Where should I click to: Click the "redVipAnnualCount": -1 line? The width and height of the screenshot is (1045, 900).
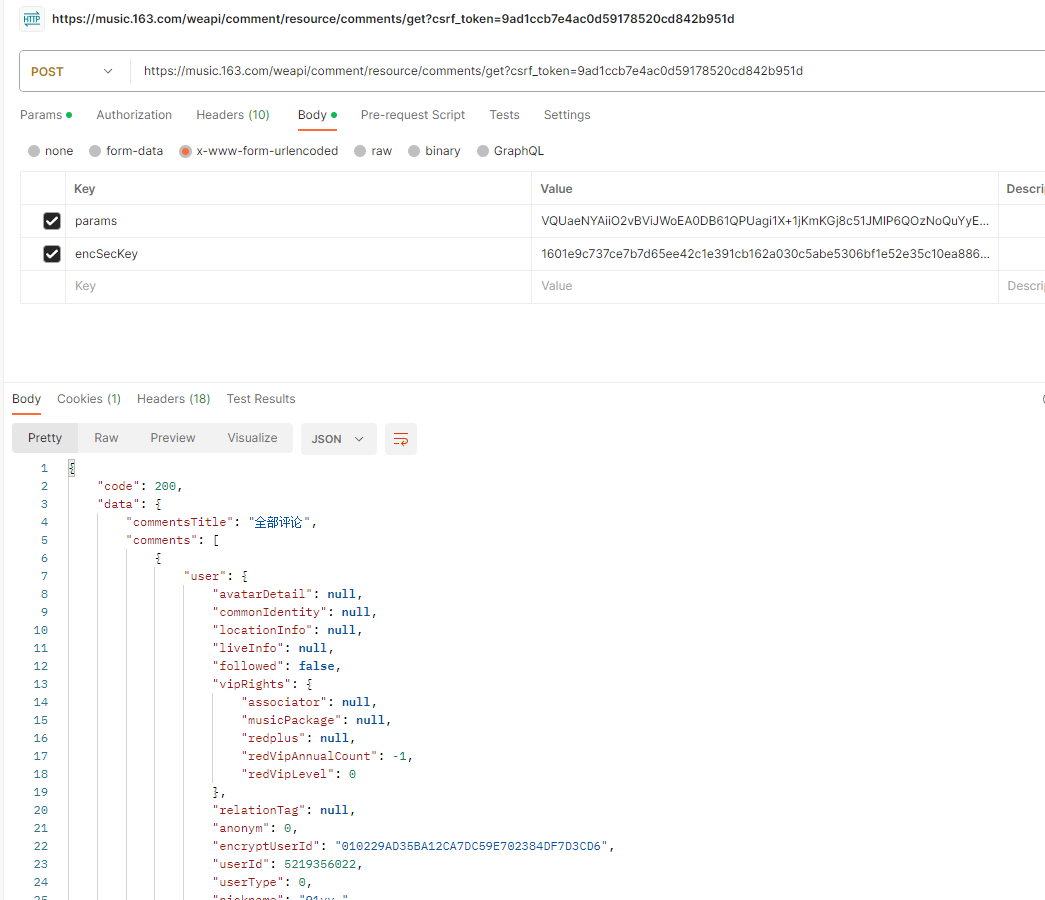(x=327, y=756)
